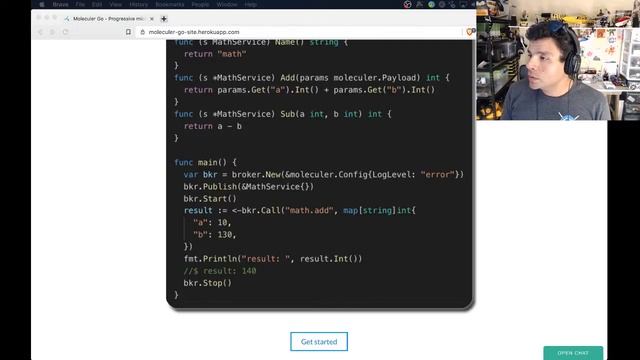Click the text '//$ result: 140'
This screenshot has width=640, height=360.
(x=220, y=271)
